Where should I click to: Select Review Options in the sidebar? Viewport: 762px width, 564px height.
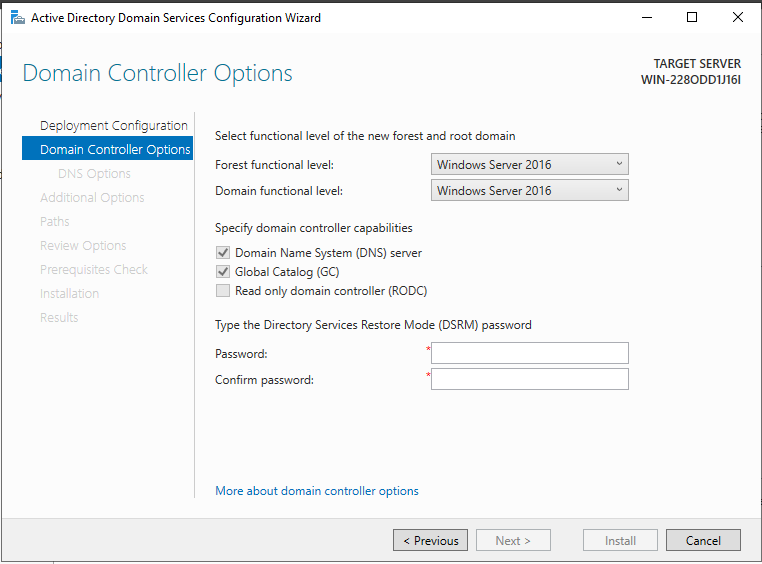[83, 245]
